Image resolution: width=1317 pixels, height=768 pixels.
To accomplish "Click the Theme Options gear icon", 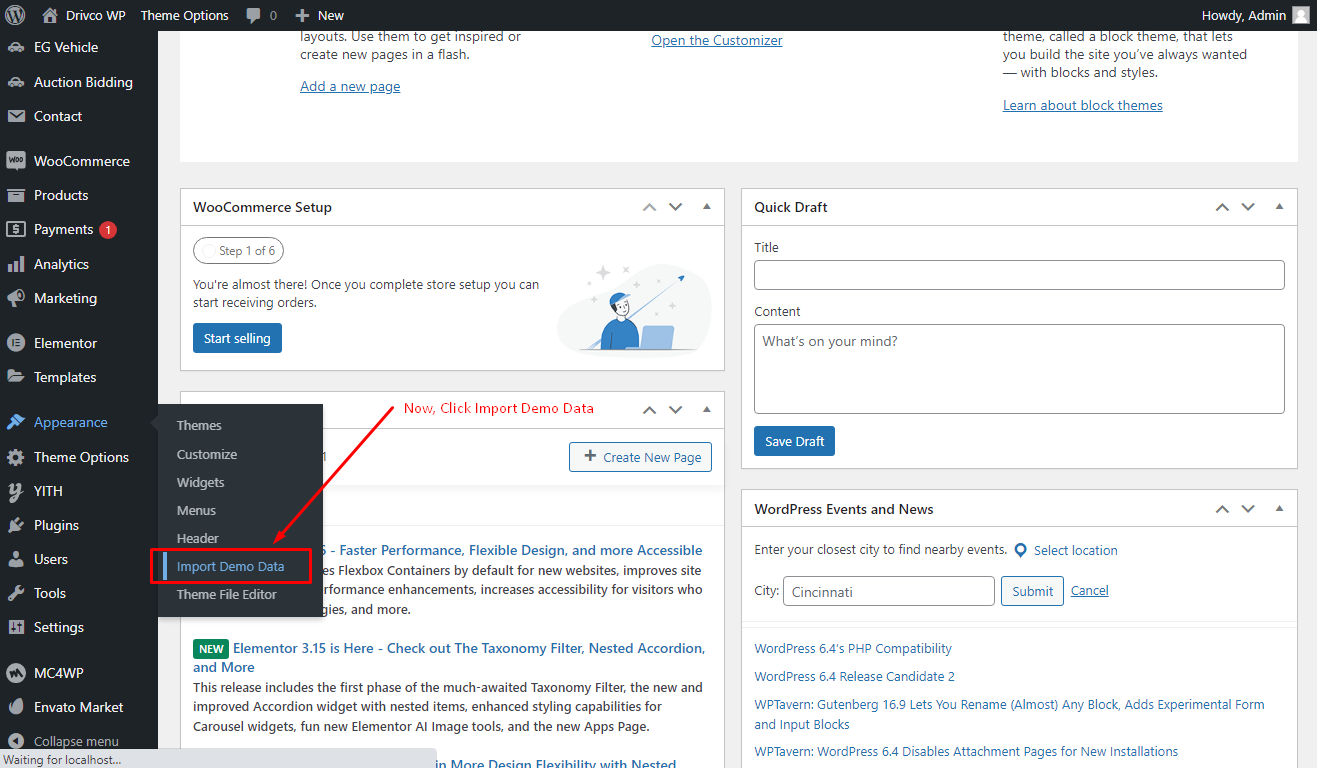I will coord(15,457).
